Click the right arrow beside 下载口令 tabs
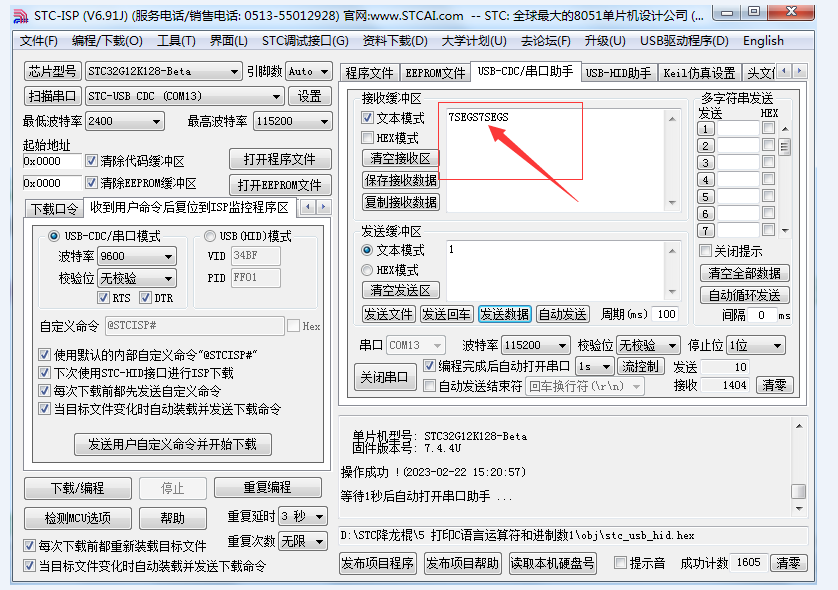Screen dimensions: 838x590 click(x=323, y=207)
